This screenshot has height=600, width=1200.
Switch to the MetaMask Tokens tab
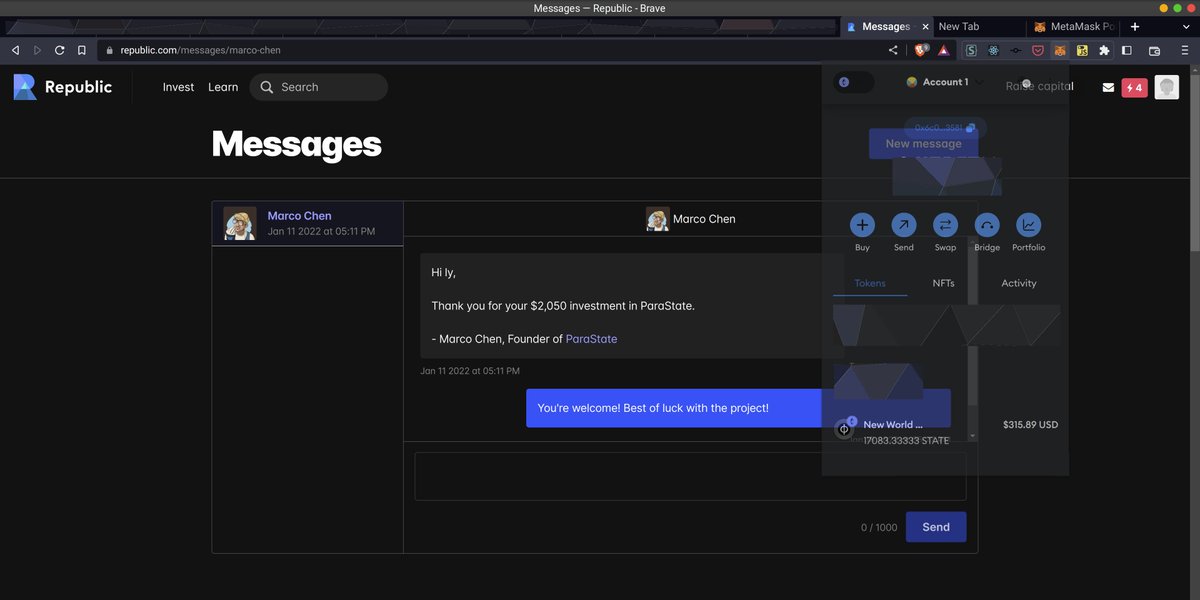(x=870, y=283)
